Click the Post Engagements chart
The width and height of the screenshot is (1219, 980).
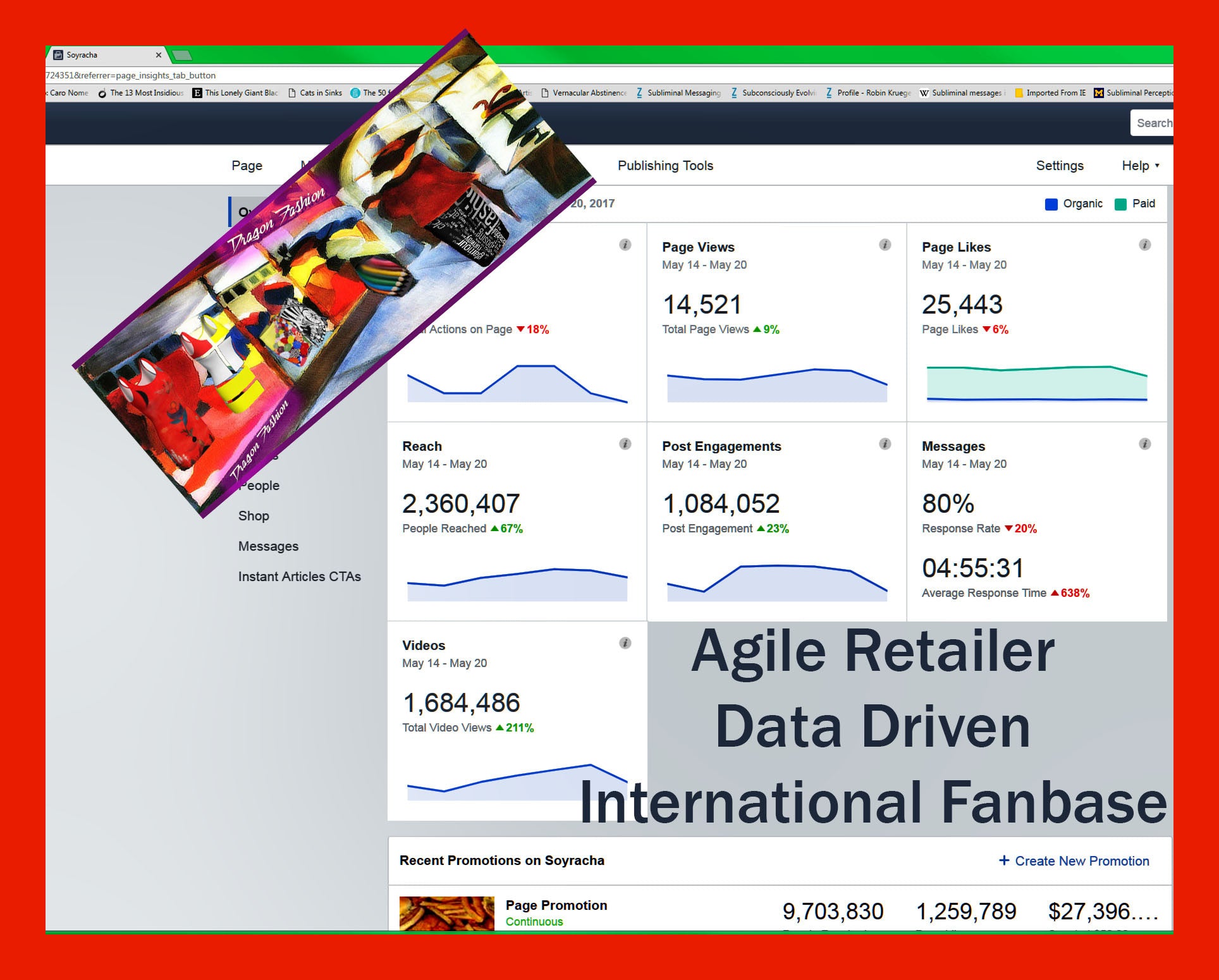[777, 583]
